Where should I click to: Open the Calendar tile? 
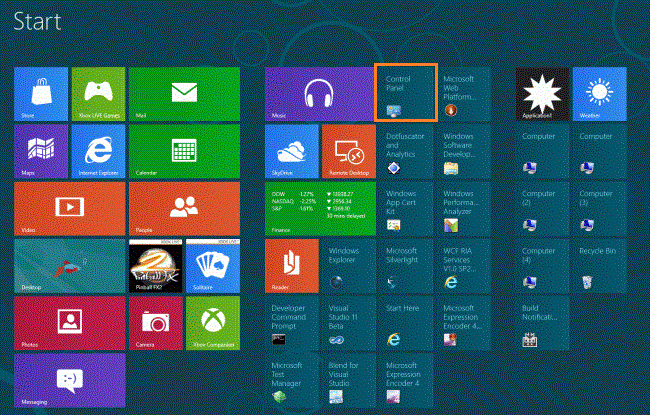pos(184,151)
